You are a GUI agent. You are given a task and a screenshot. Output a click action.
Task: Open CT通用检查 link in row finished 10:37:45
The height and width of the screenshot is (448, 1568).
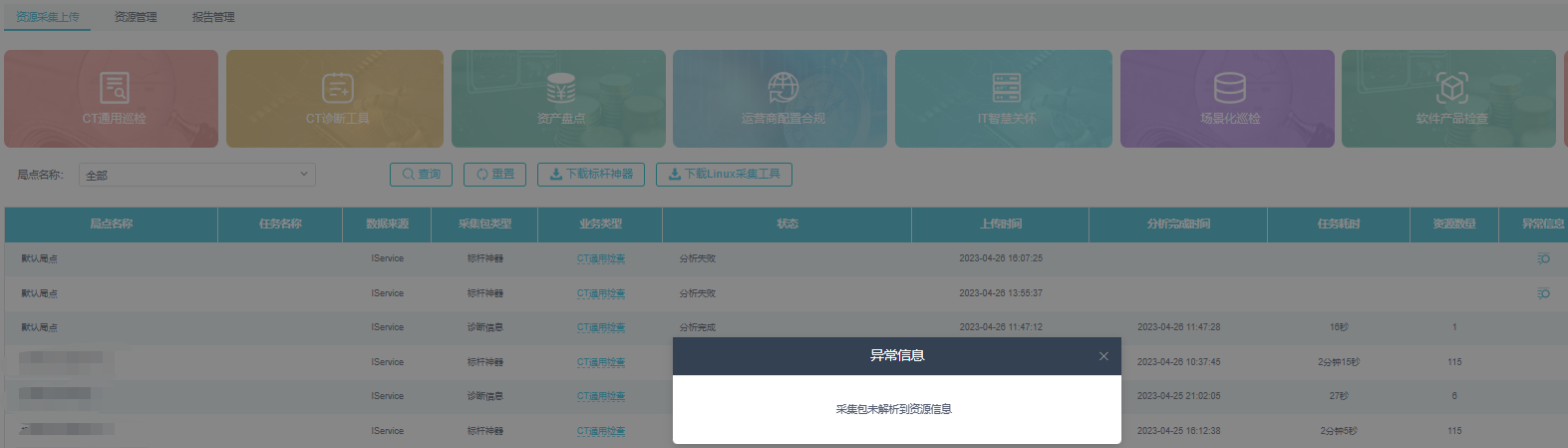(x=601, y=362)
